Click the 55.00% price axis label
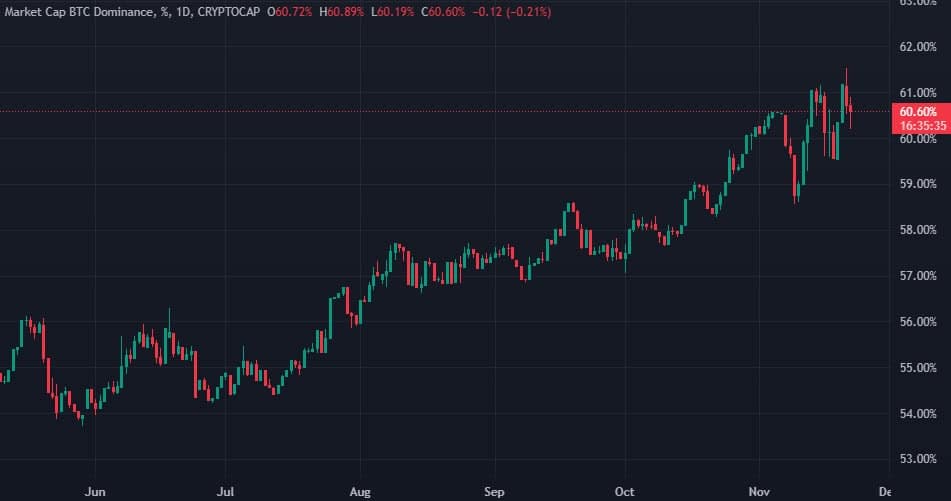Viewport: 951px width, 501px height. pyautogui.click(x=918, y=368)
